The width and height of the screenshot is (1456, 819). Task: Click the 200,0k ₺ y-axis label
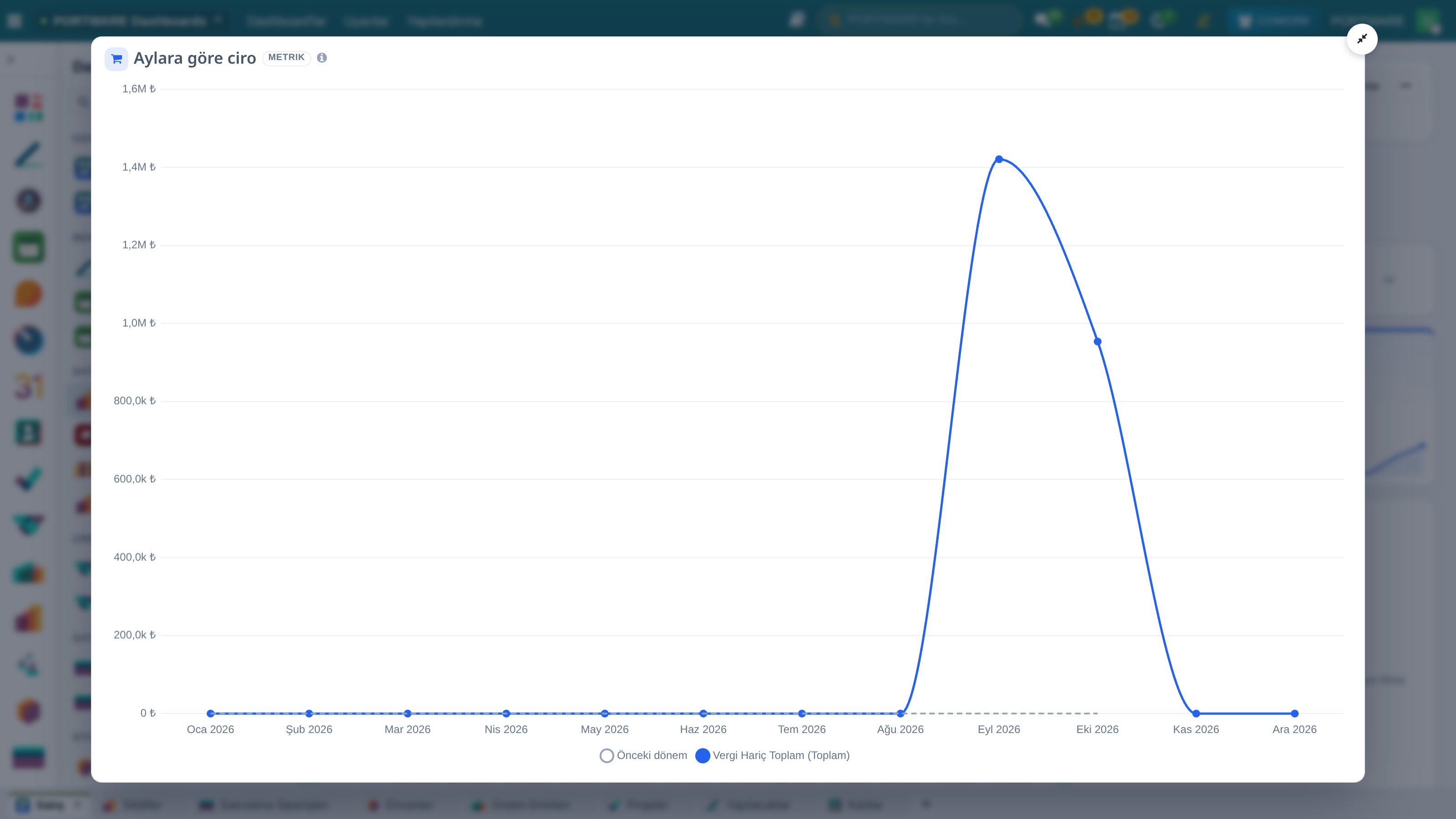pyautogui.click(x=135, y=635)
